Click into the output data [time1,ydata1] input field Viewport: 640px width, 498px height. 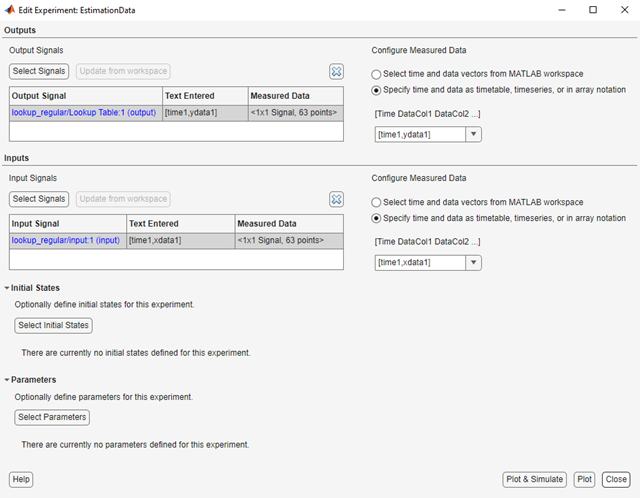420,134
